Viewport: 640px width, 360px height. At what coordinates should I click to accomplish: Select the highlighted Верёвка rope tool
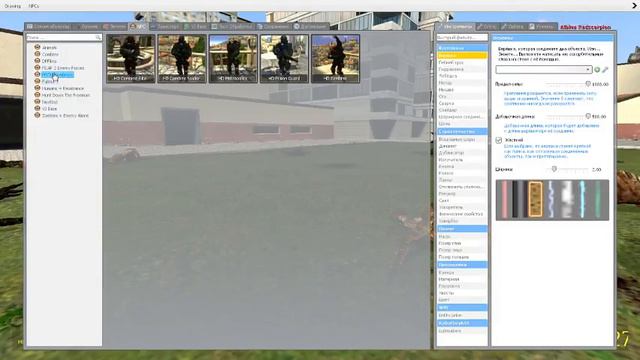pos(462,55)
